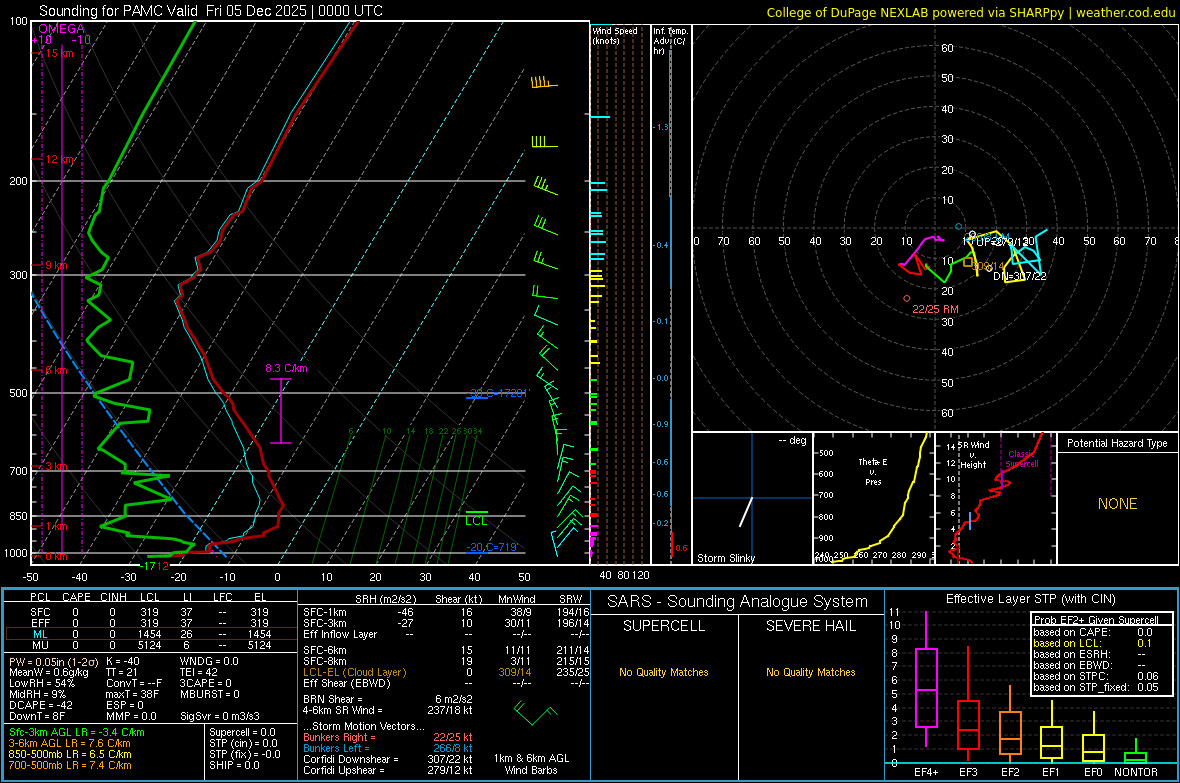Click the 'CAPE' column header in the parcel table
This screenshot has height=783, width=1180.
76,597
